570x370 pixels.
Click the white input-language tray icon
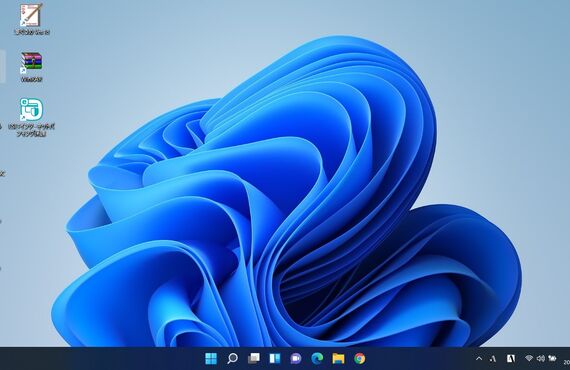(511, 359)
